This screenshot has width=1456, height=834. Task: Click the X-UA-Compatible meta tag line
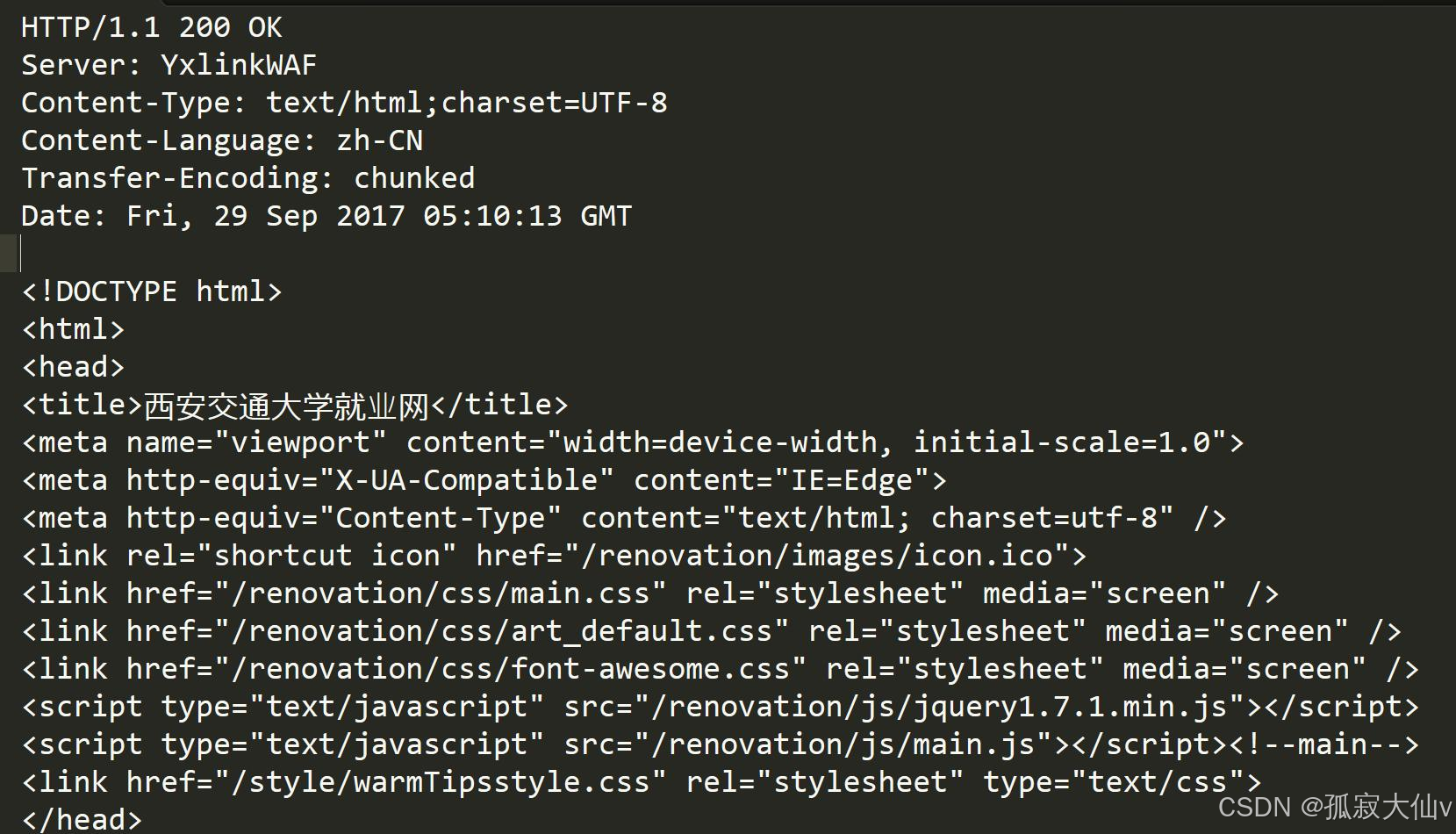tap(484, 480)
